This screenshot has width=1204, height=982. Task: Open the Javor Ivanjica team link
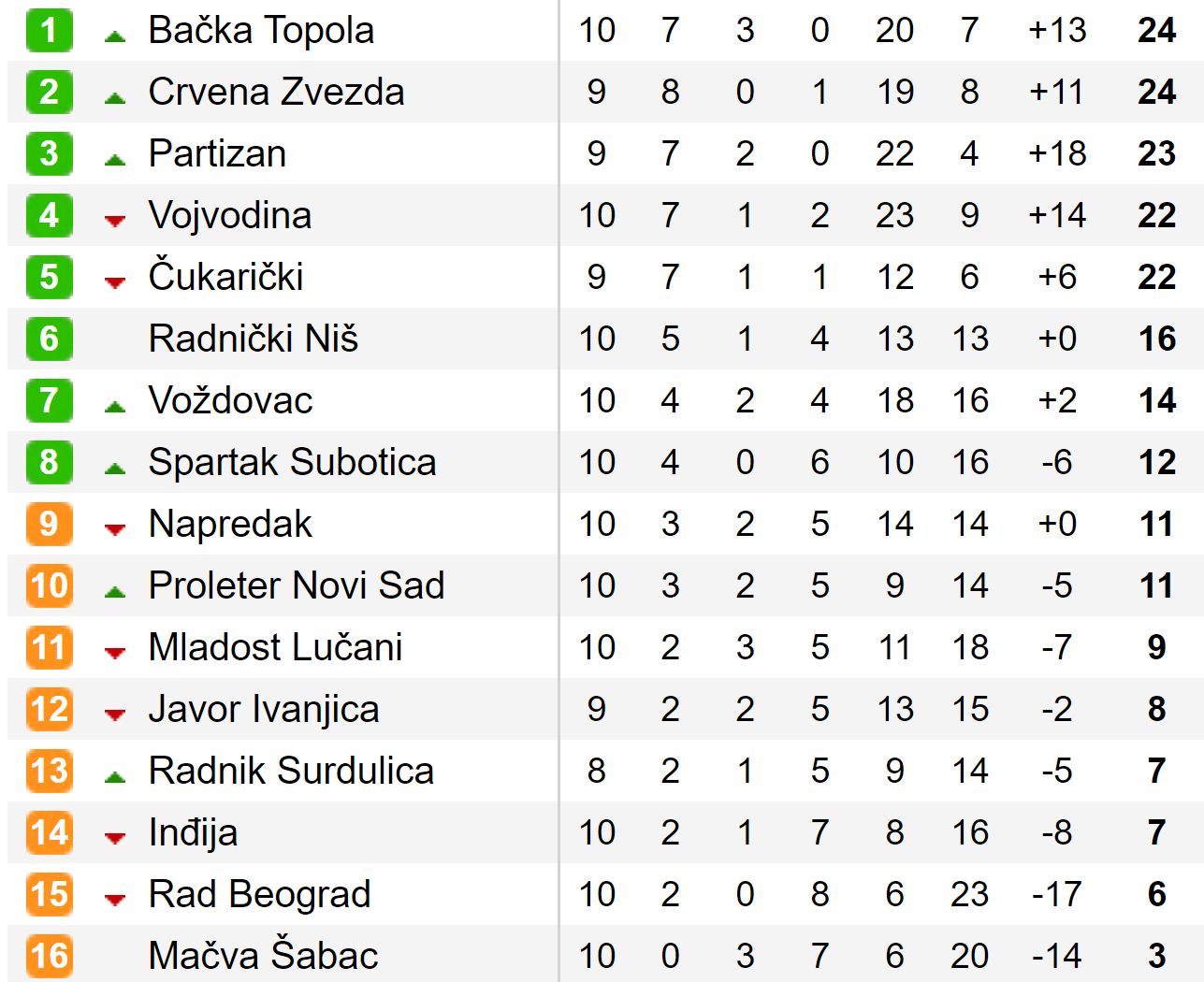pyautogui.click(x=264, y=710)
